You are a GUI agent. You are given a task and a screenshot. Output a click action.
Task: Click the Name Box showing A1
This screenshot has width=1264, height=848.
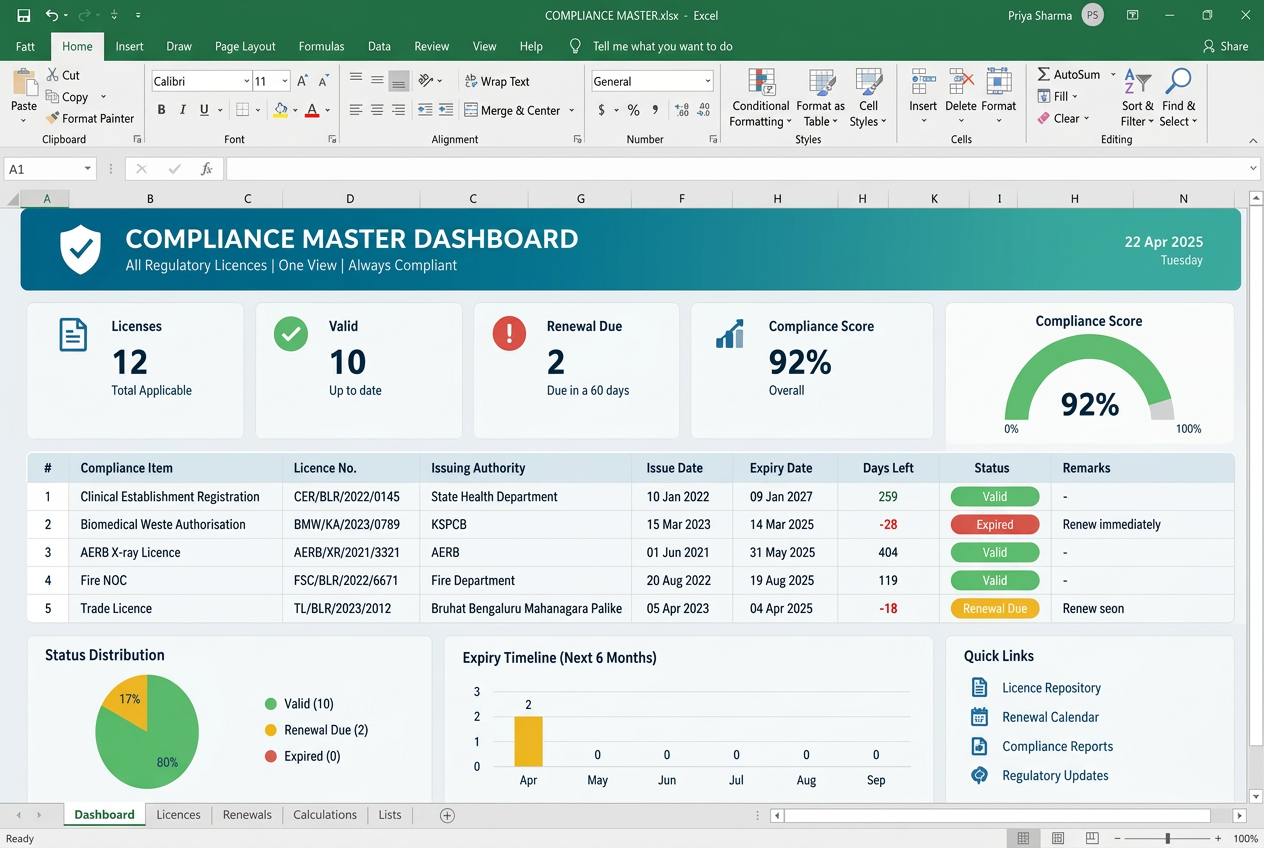(x=48, y=169)
